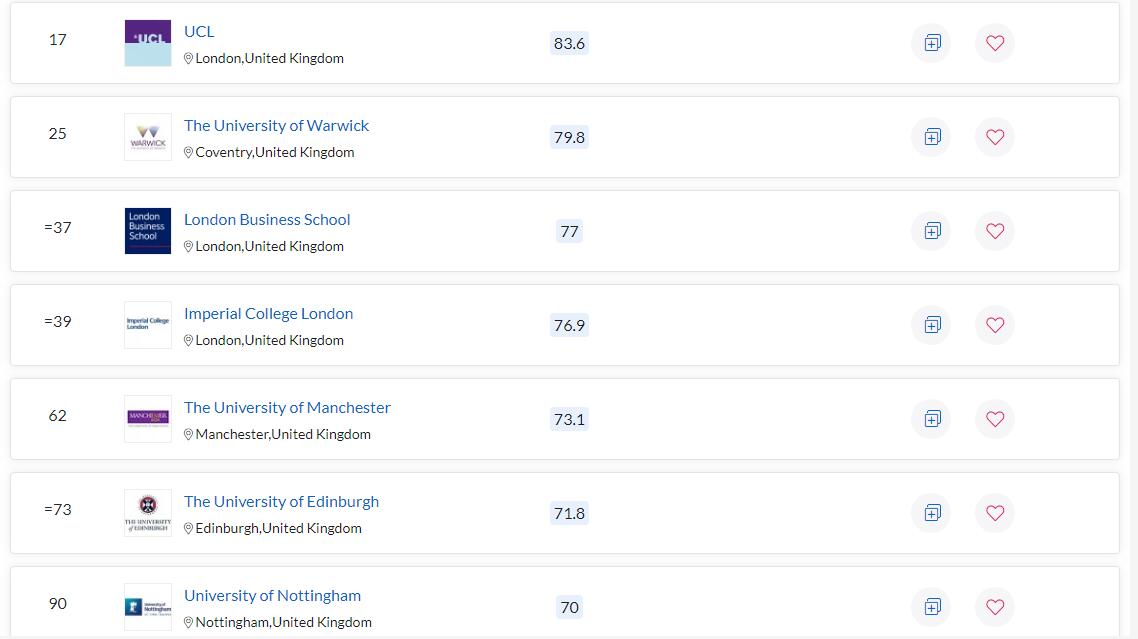
Task: Click heart icon for Imperial College London
Action: (x=994, y=325)
